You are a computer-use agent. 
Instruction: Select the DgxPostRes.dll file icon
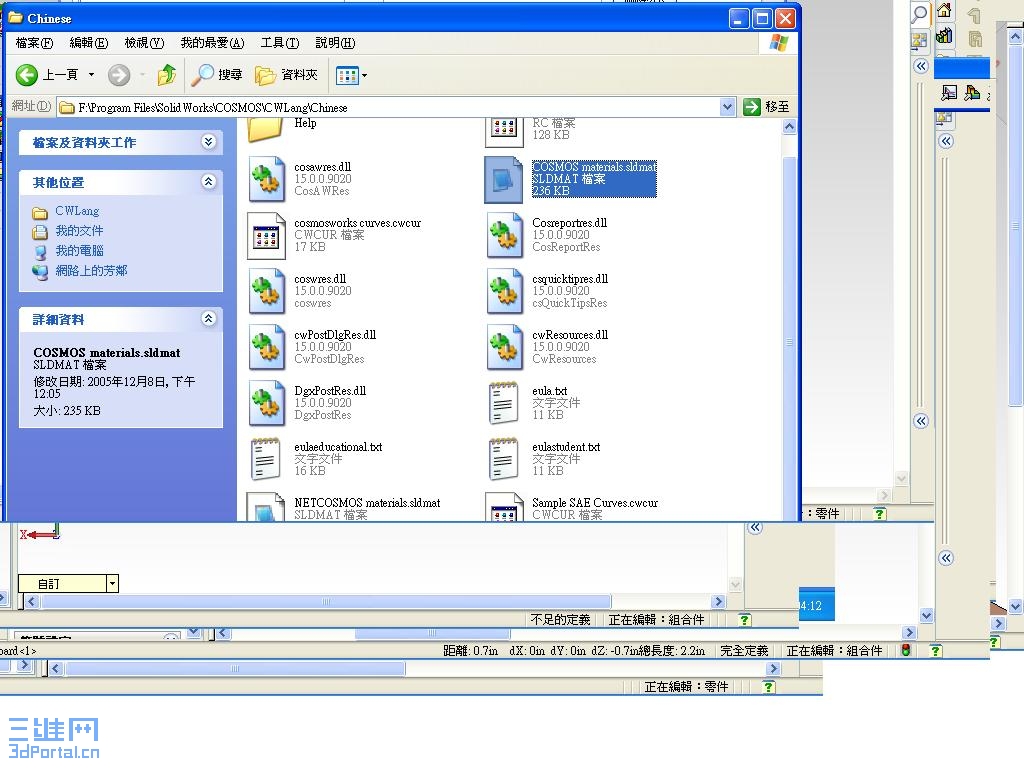[x=267, y=404]
